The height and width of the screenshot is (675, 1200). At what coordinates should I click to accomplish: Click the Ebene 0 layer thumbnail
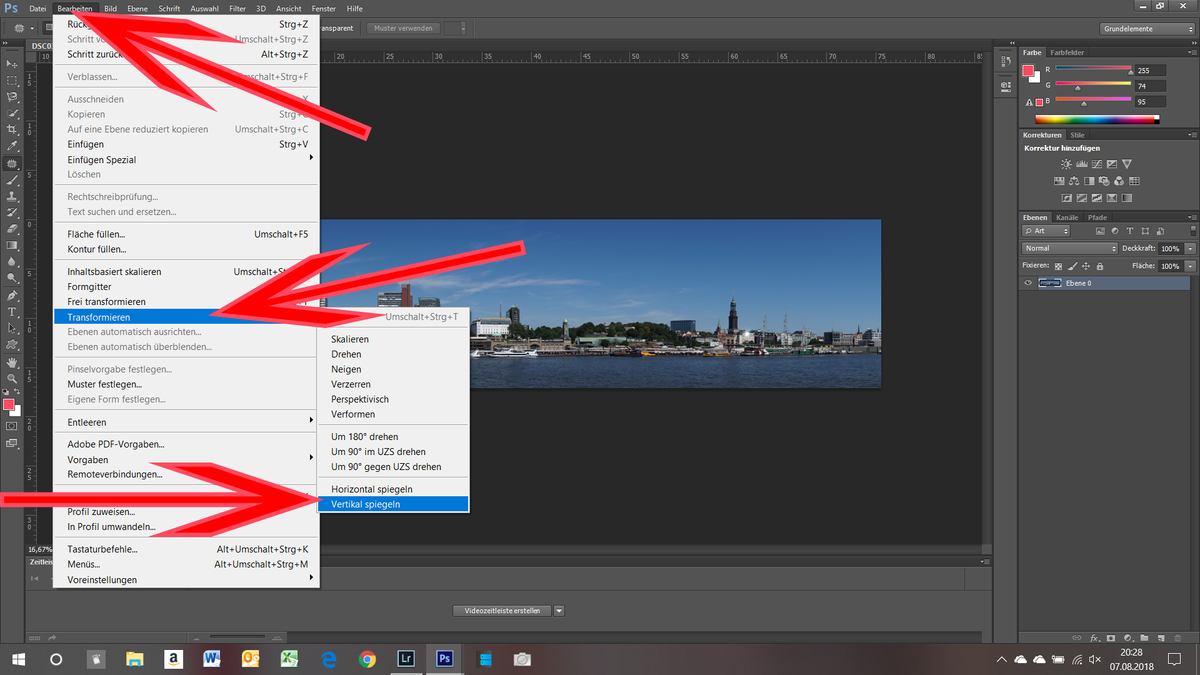click(1050, 282)
